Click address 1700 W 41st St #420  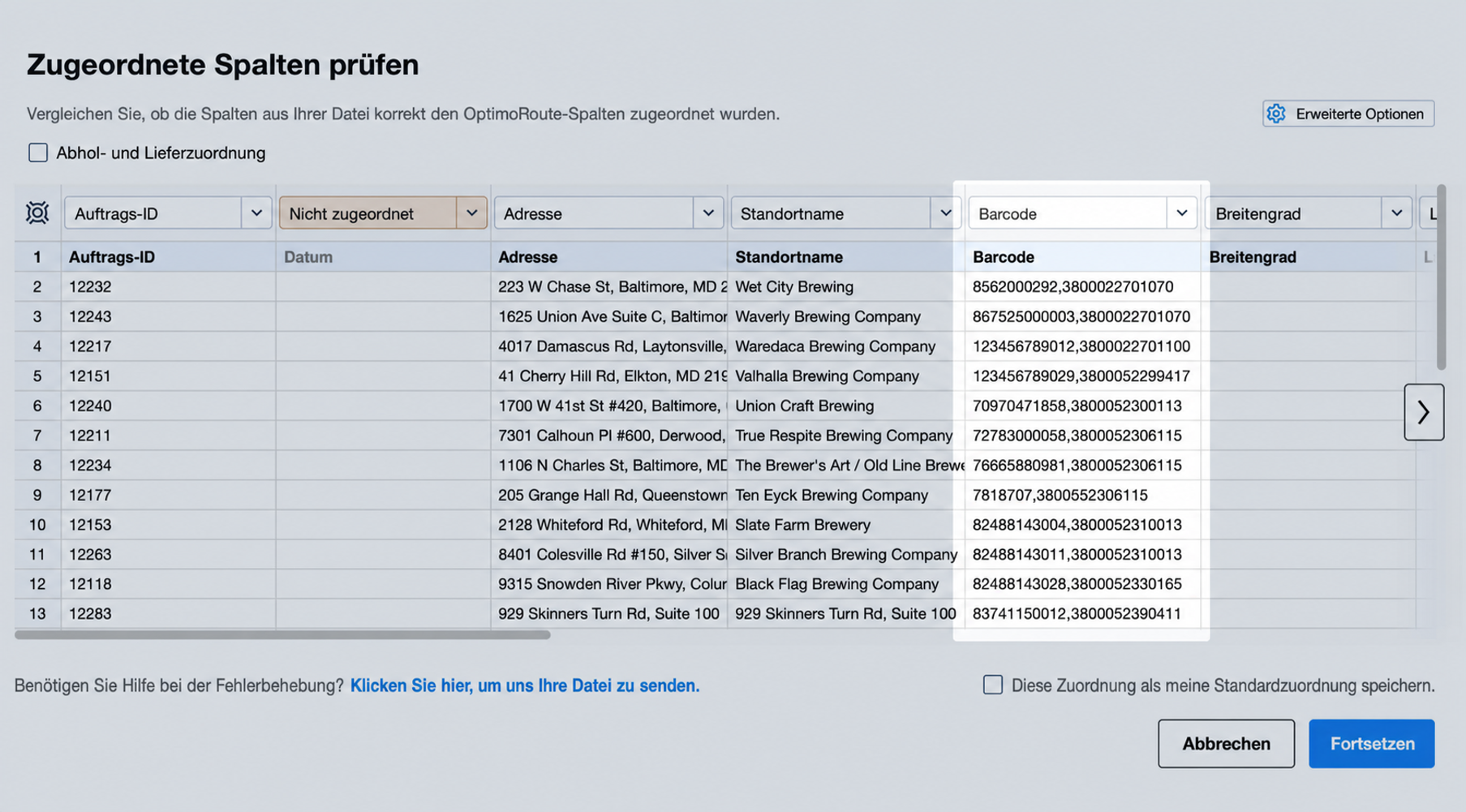tap(608, 406)
